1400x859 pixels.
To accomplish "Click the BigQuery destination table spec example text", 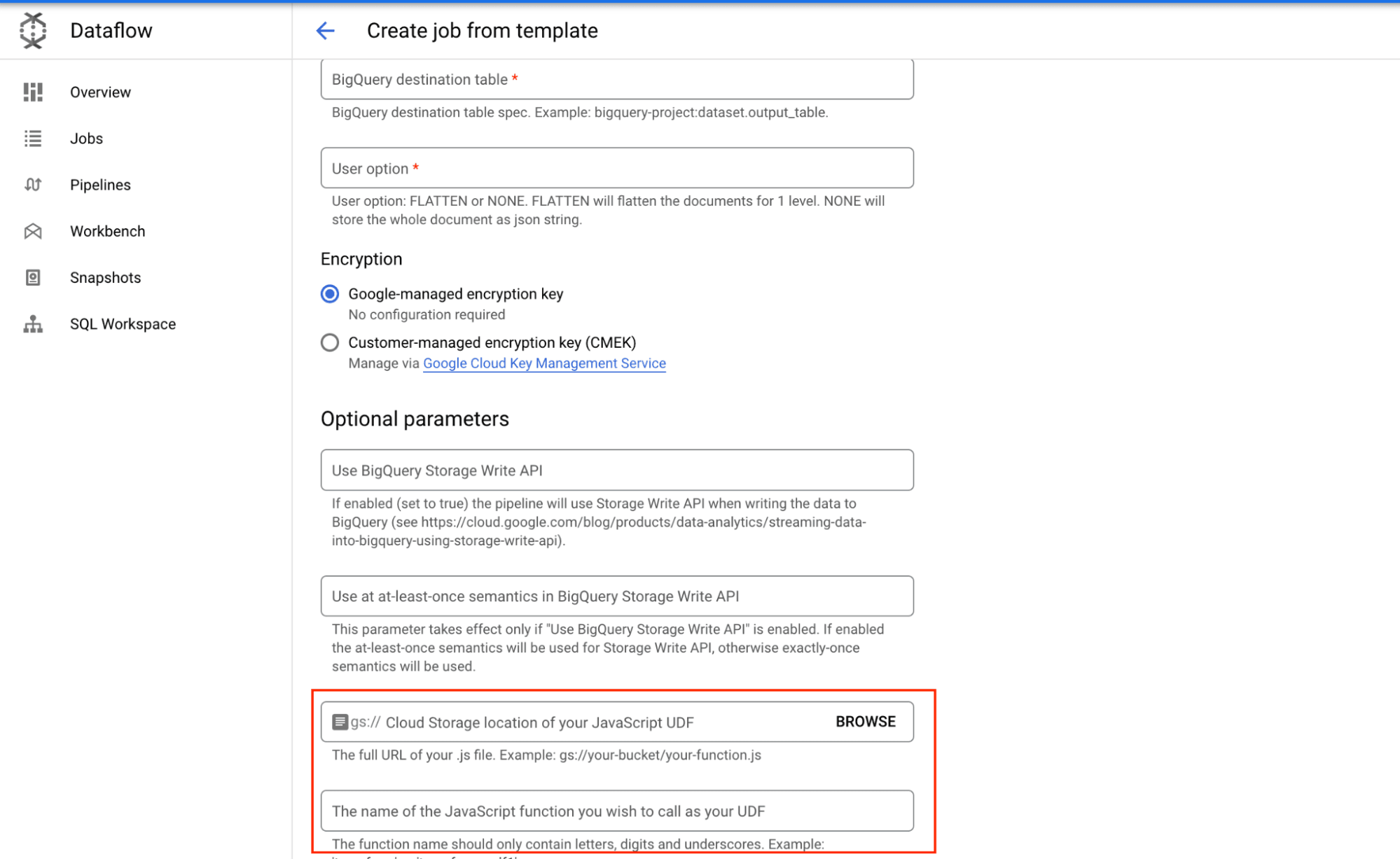I will click(x=580, y=112).
